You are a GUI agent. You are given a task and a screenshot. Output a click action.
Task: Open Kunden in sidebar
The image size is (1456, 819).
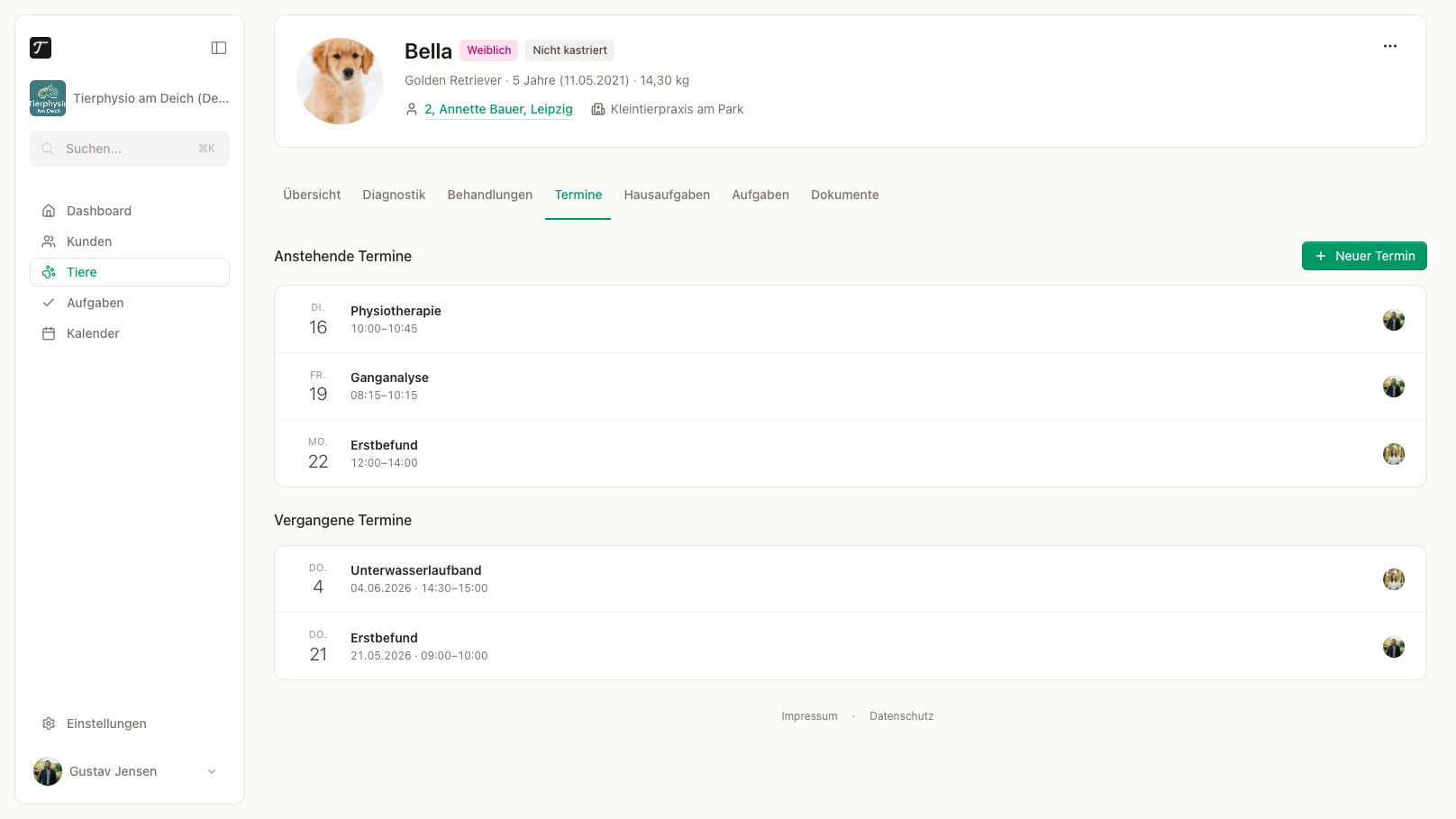tap(130, 241)
